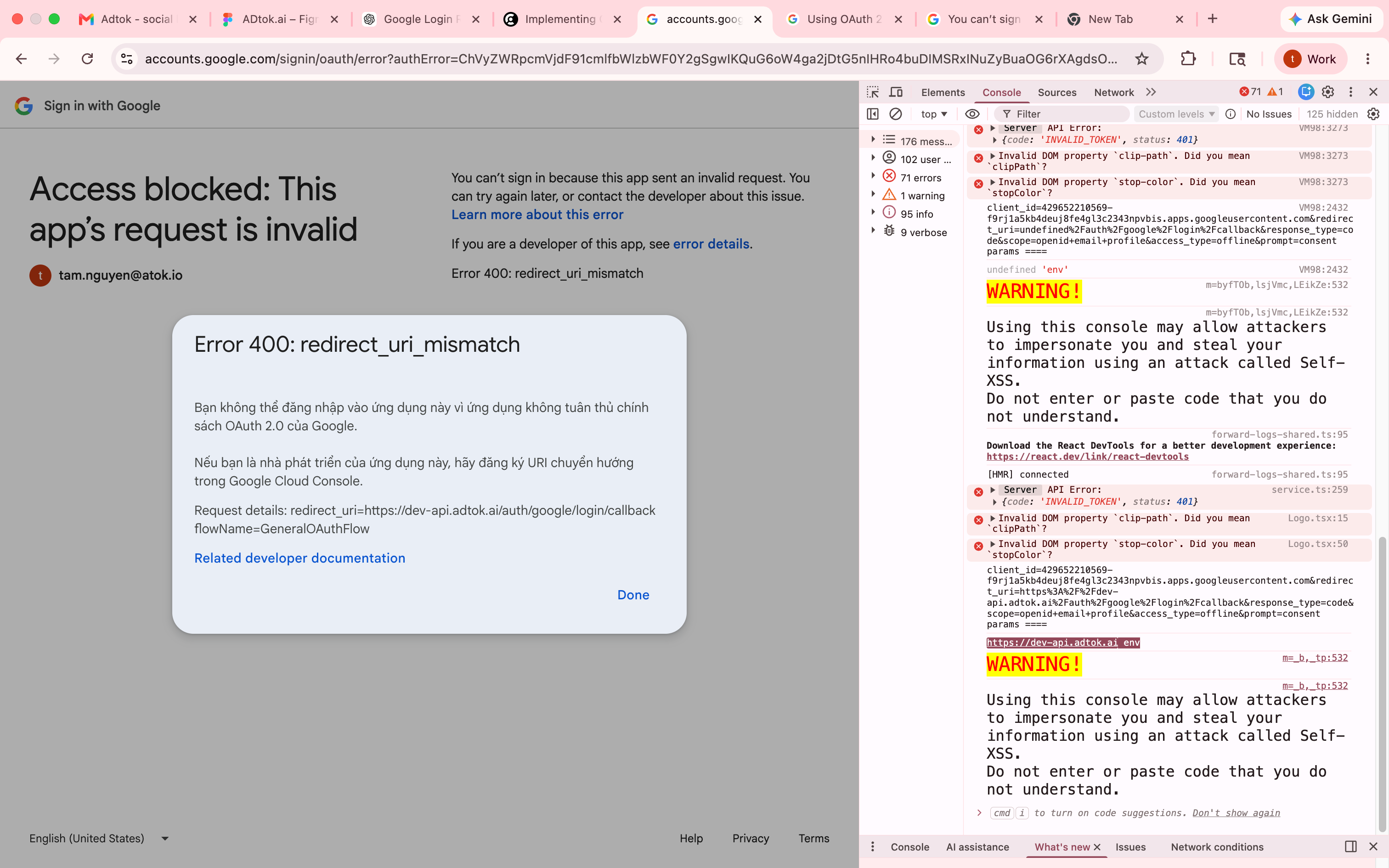The width and height of the screenshot is (1389, 868).
Task: Open the Ask Gemini button
Action: [1331, 19]
